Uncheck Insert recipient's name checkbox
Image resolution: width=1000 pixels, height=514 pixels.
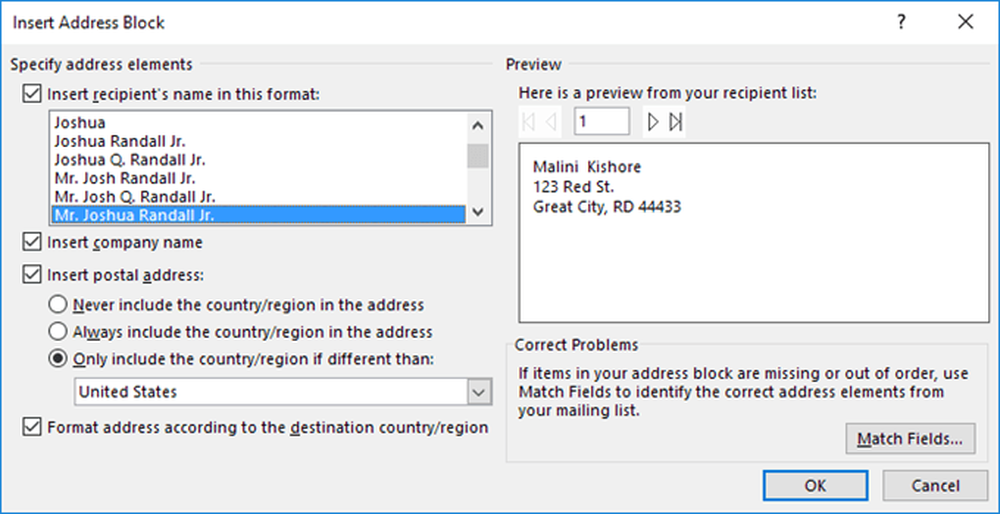(31, 95)
